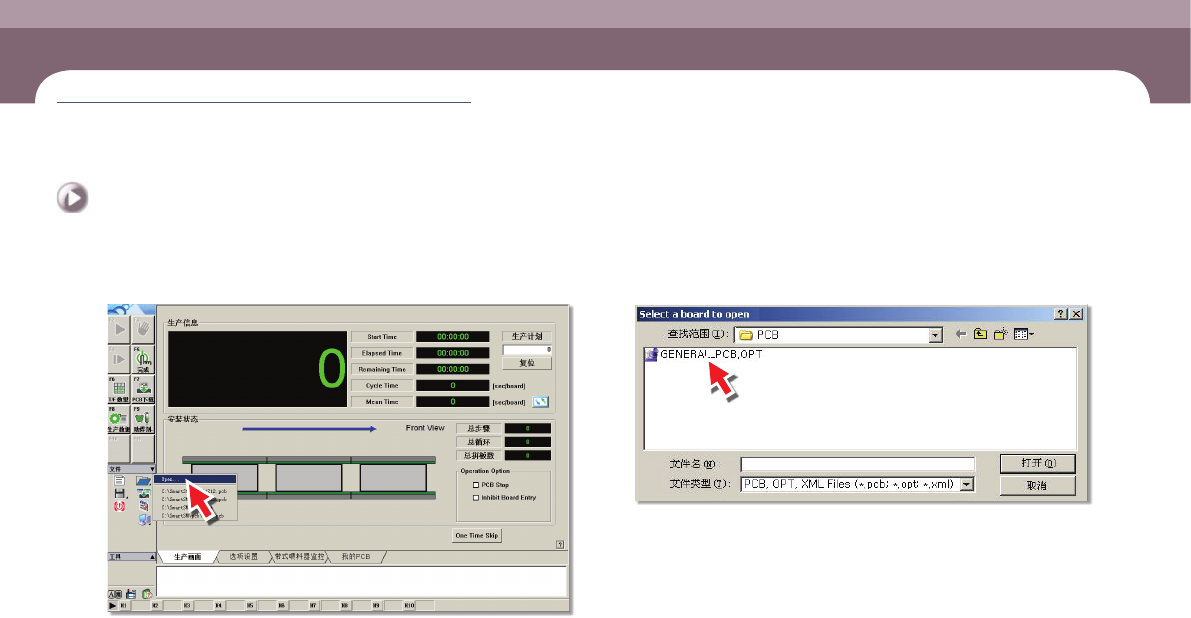Click the Start (play) button in the left panel
Screen dimensions: 1191x618
(x=119, y=330)
